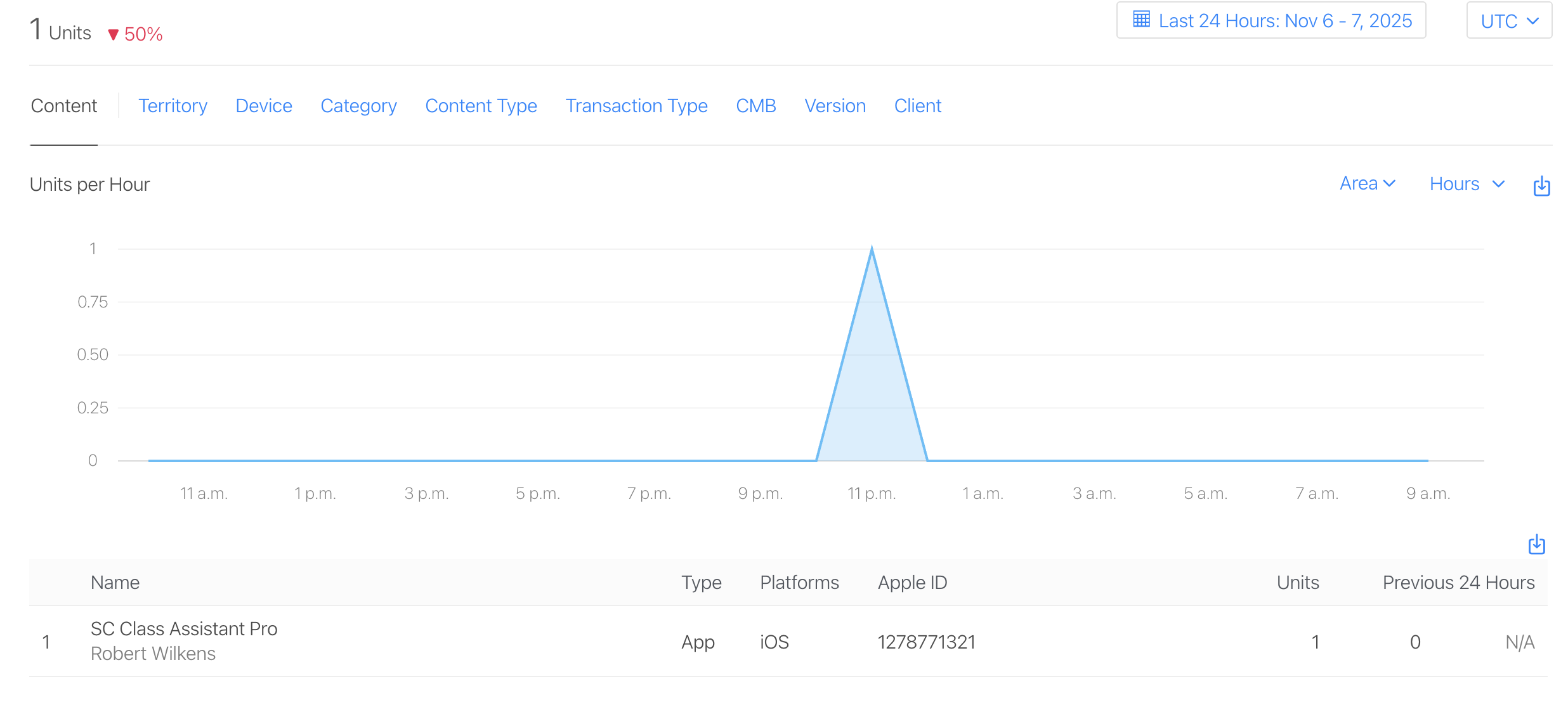Switch to the Territory tab
The image size is (1568, 705).
[173, 105]
